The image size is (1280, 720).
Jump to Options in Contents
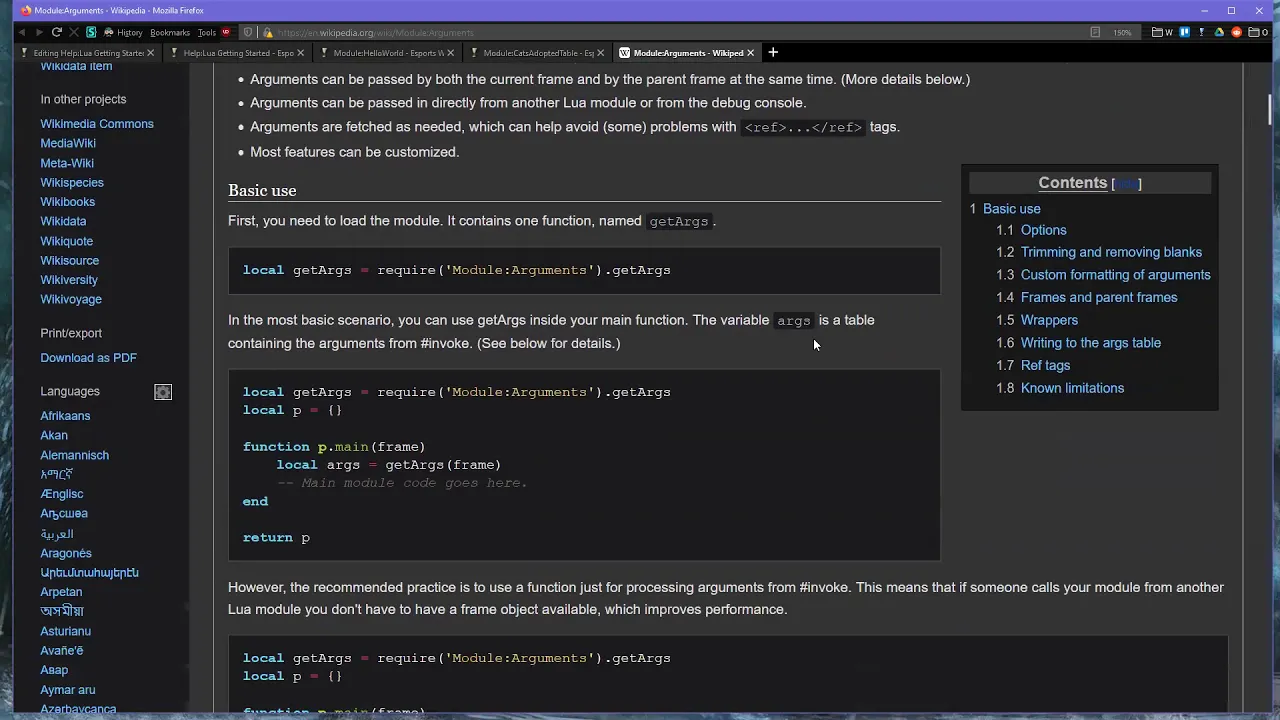point(1043,230)
